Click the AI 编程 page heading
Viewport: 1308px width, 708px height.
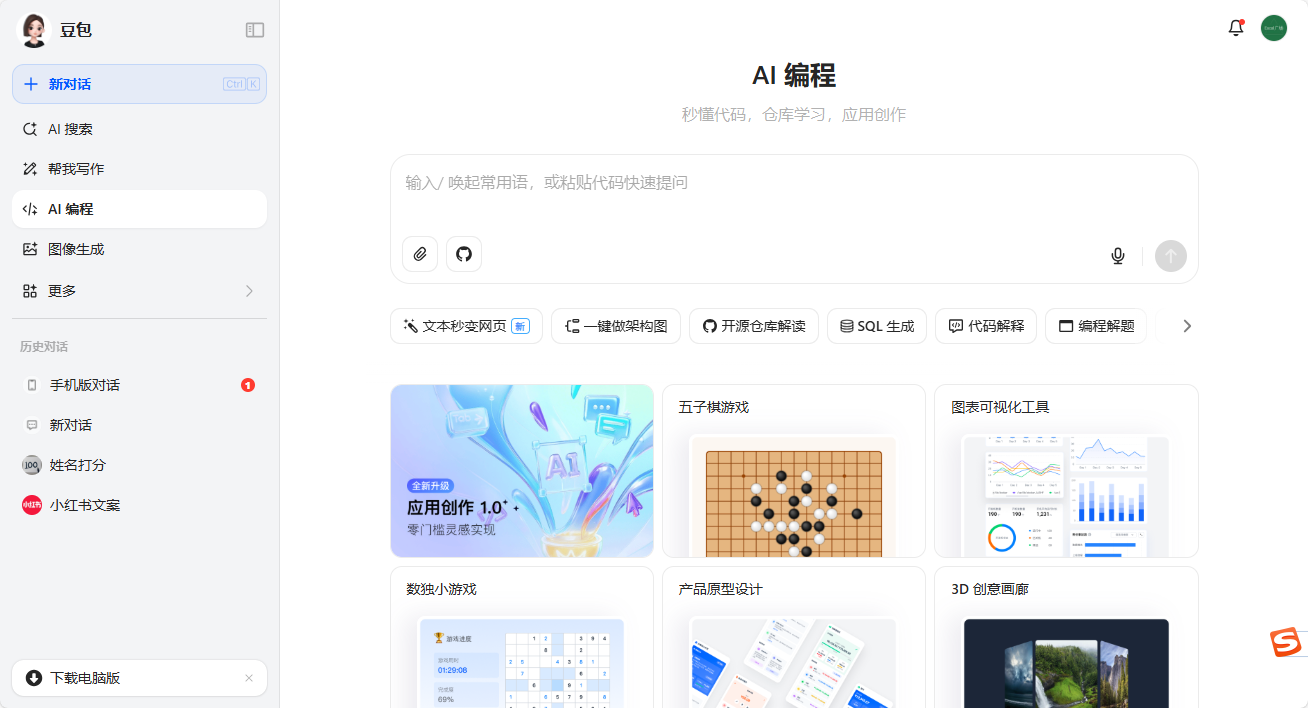pos(794,75)
